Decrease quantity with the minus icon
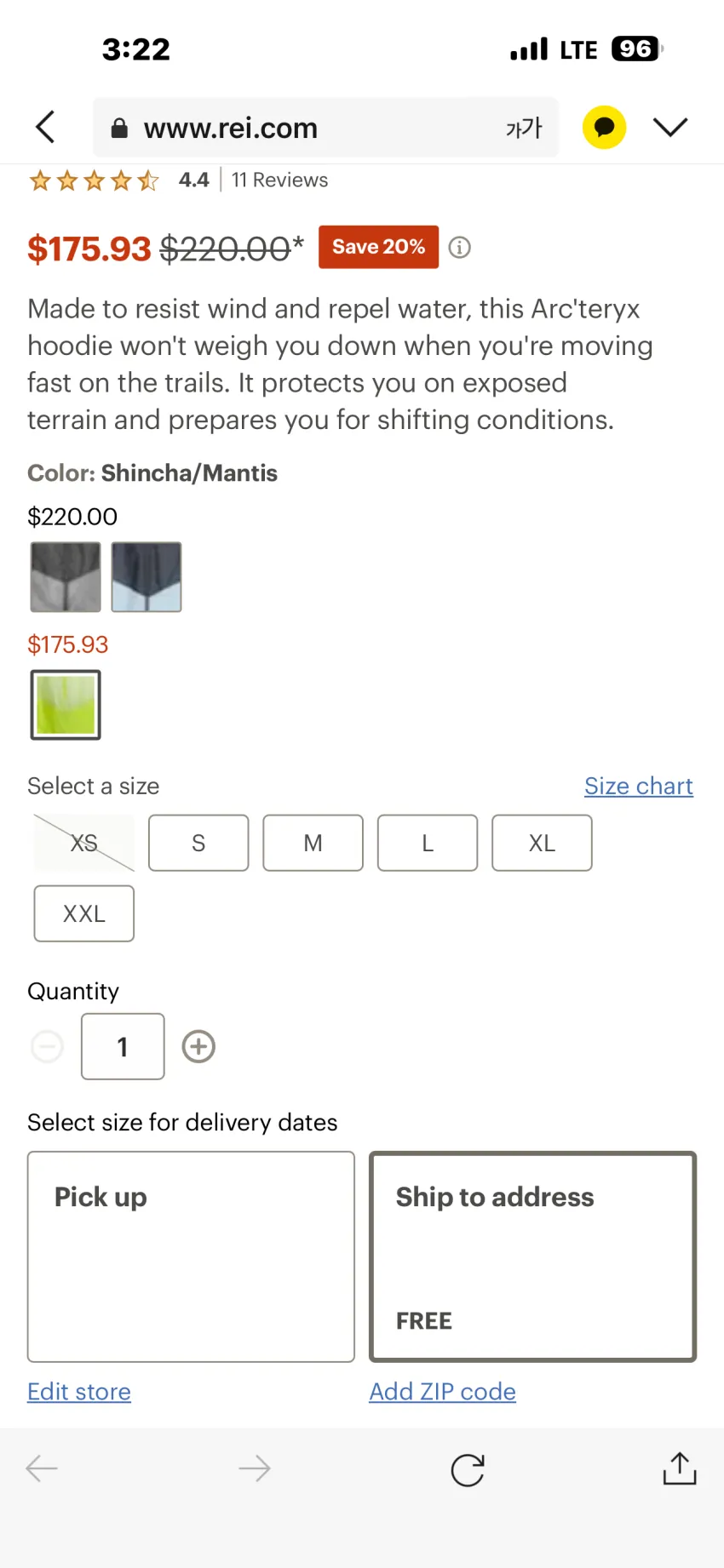 (47, 1046)
